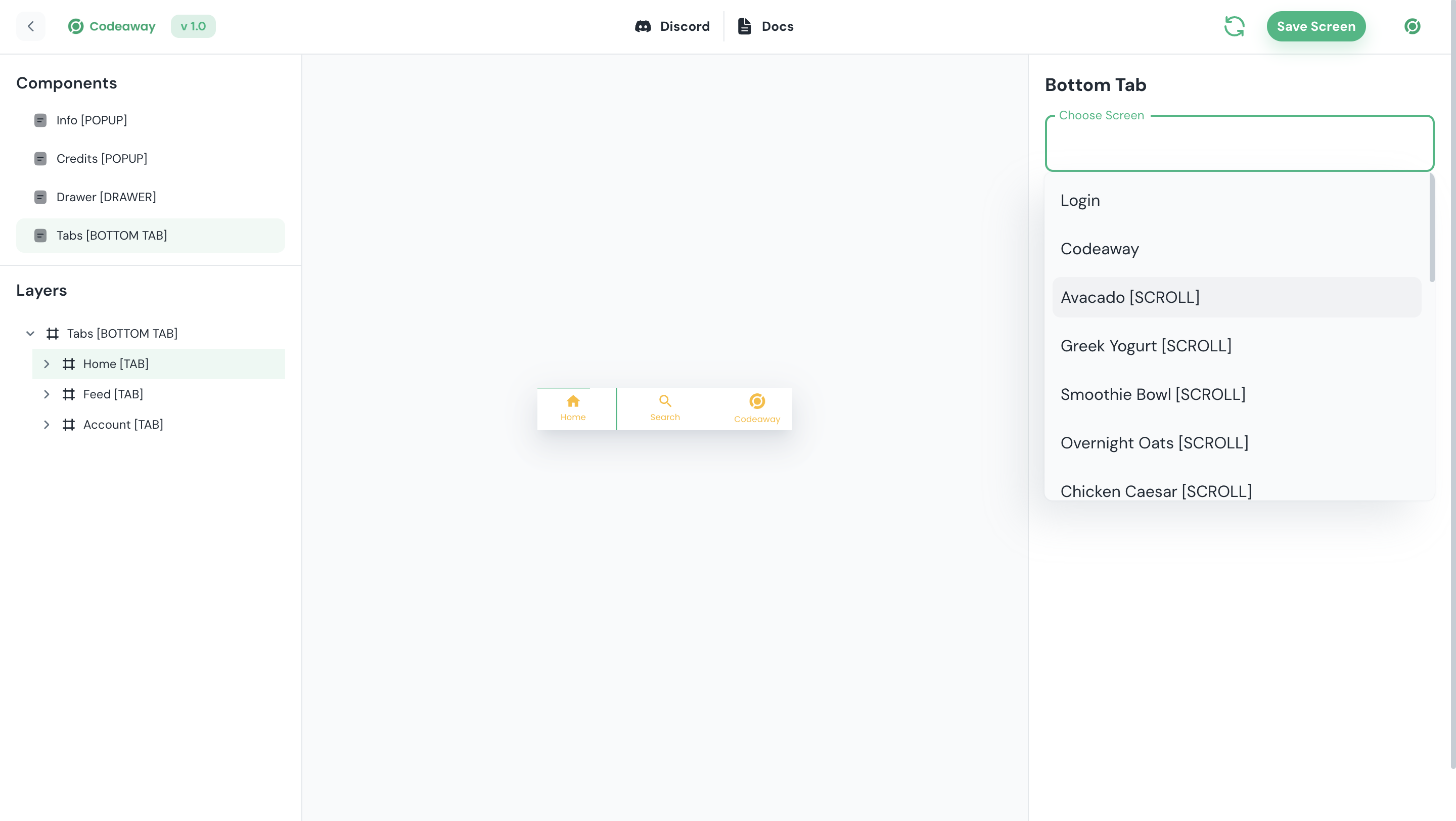1456x821 pixels.
Task: Select the Credits [POPUP] component
Action: coord(102,158)
